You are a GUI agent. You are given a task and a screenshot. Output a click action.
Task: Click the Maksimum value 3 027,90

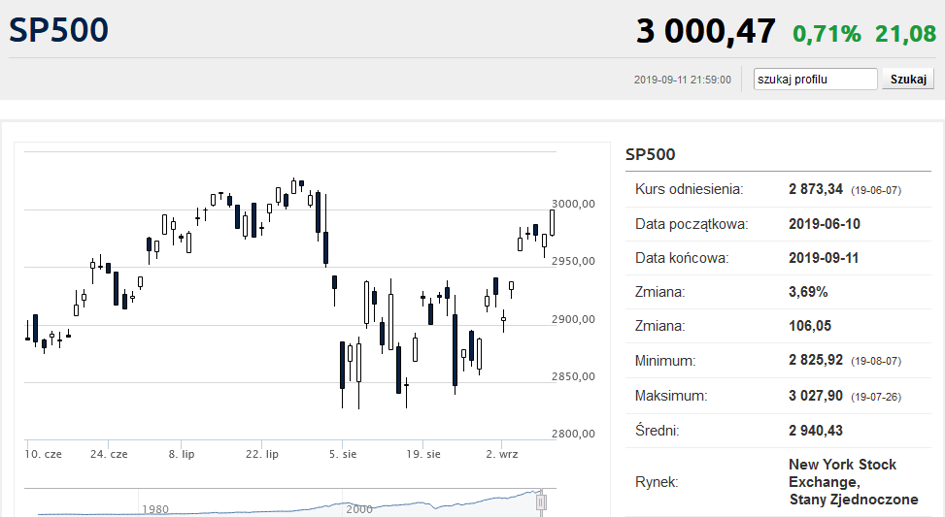tap(815, 396)
